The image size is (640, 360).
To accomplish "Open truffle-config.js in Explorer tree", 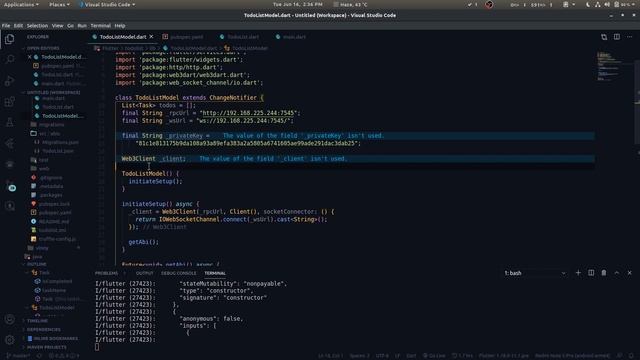I will (x=57, y=239).
